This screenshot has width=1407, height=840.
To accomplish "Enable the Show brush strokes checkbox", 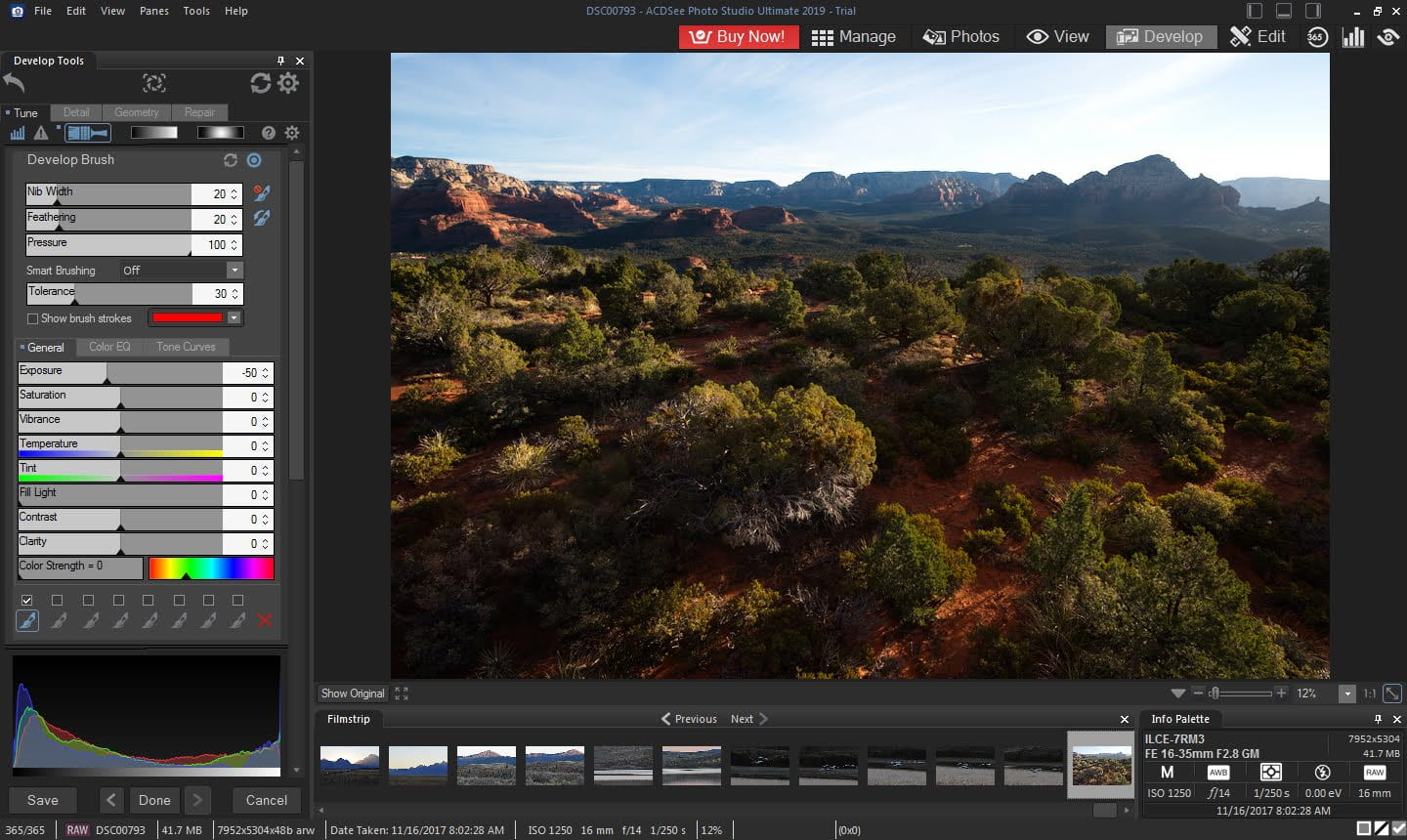I will pos(31,318).
